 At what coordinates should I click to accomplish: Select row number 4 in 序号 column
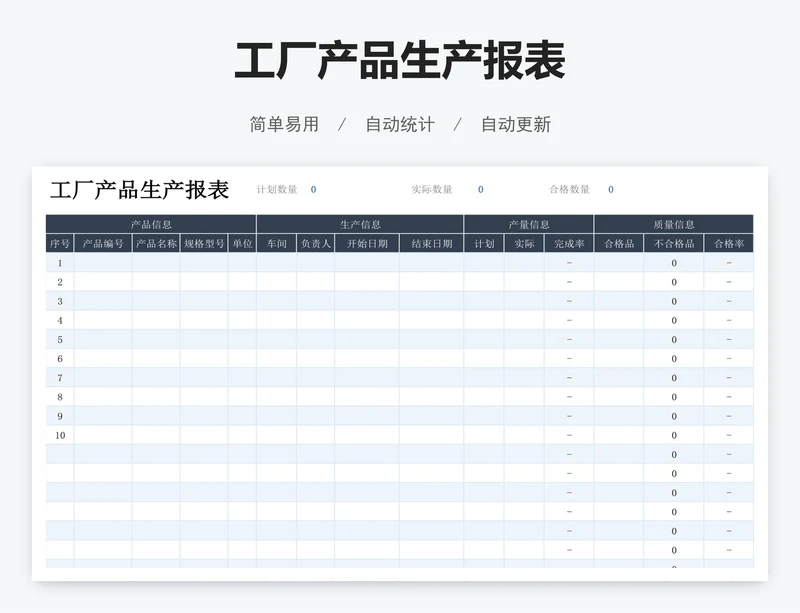(x=60, y=321)
